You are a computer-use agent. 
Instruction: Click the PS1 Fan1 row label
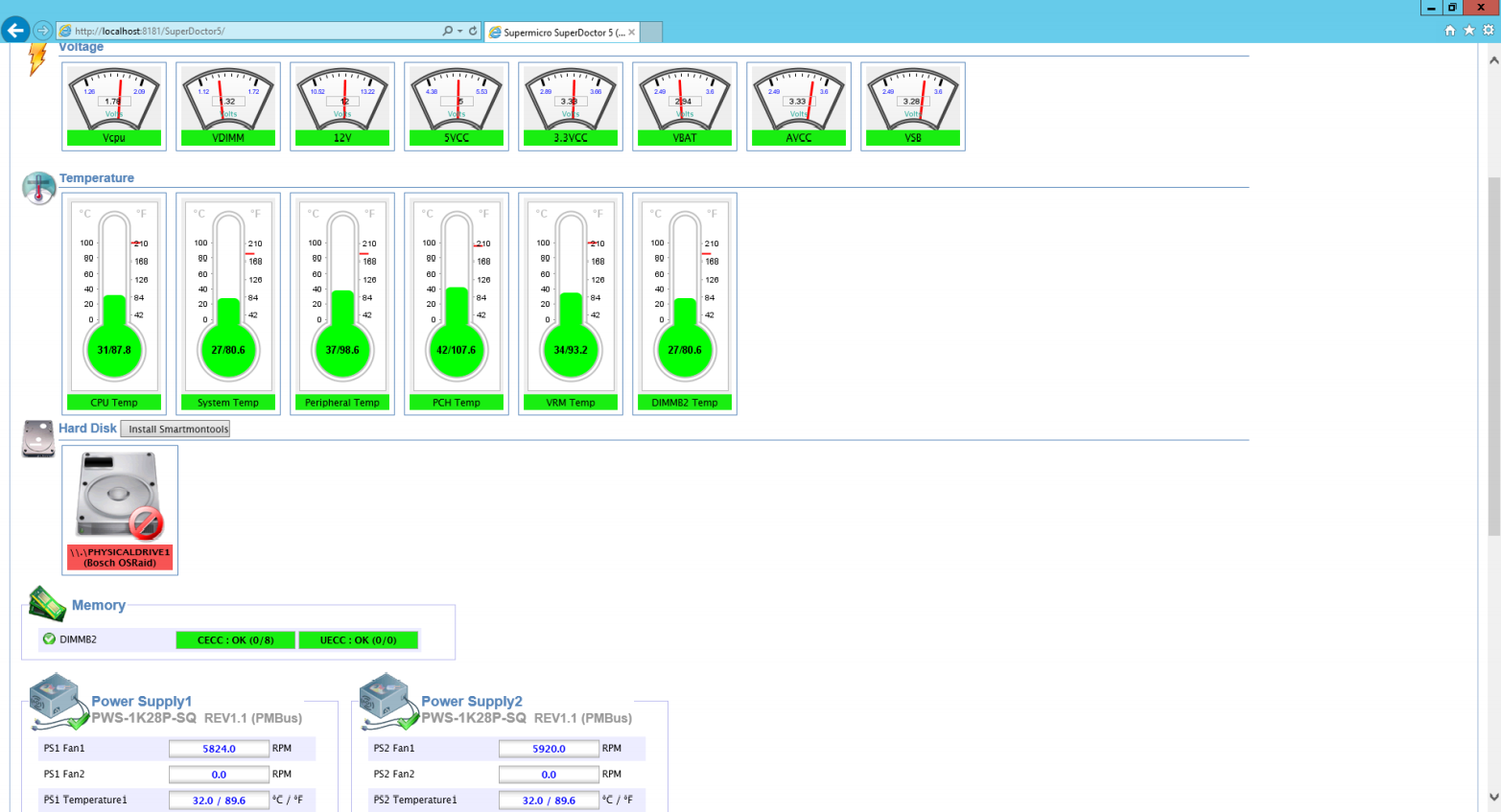click(64, 749)
